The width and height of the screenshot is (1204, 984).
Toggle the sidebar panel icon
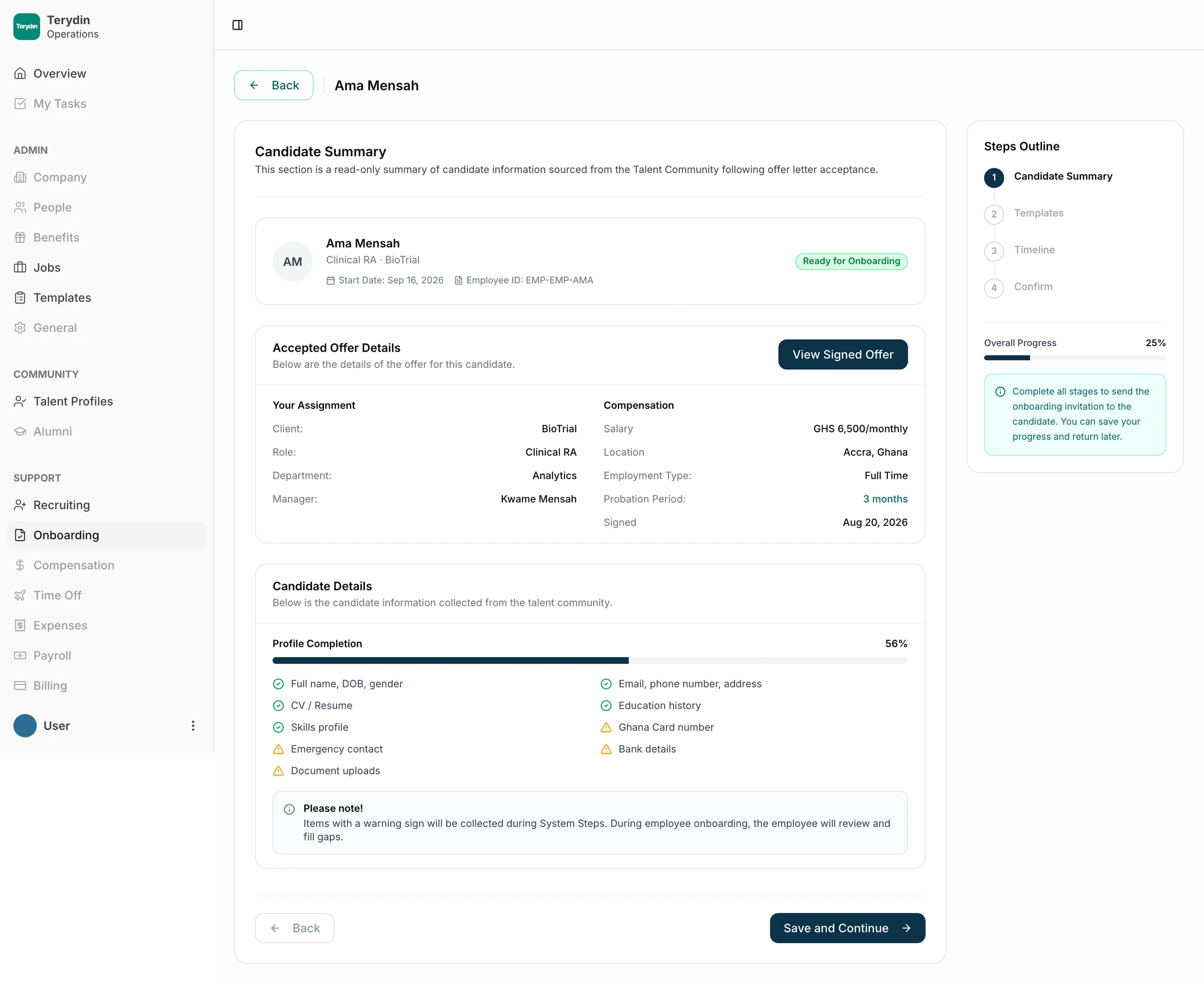[238, 25]
